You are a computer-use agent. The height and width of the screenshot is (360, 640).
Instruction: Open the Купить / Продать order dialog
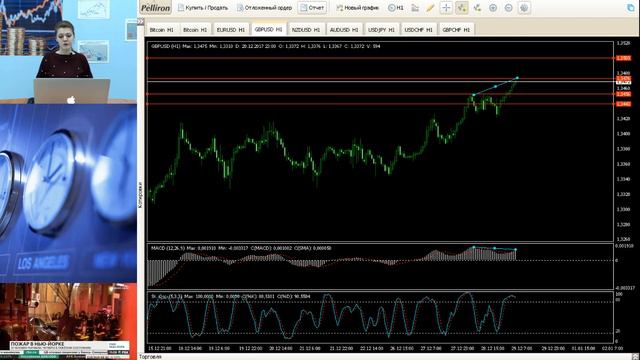(x=202, y=8)
